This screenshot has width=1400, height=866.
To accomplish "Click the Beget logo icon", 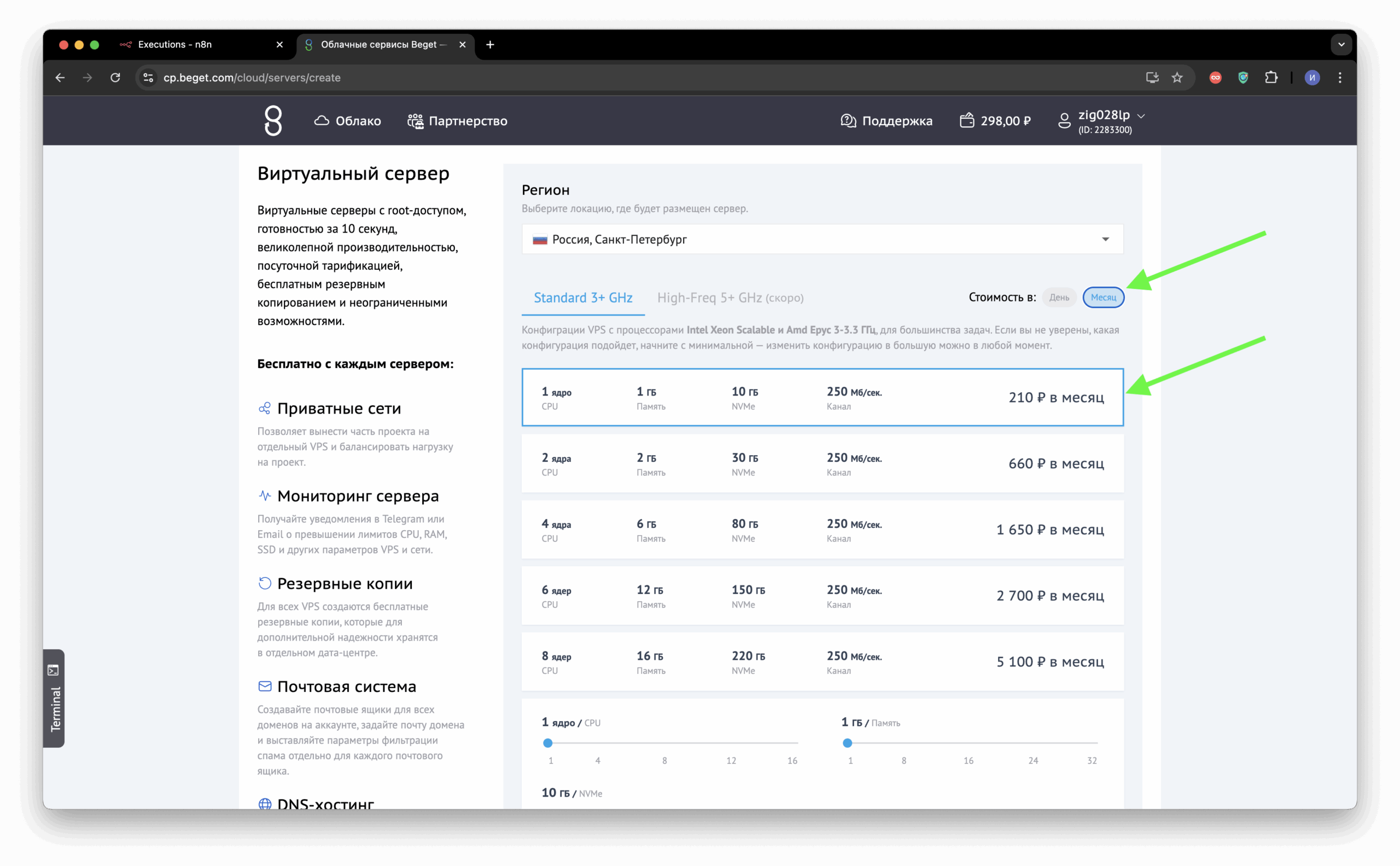I will tap(273, 120).
